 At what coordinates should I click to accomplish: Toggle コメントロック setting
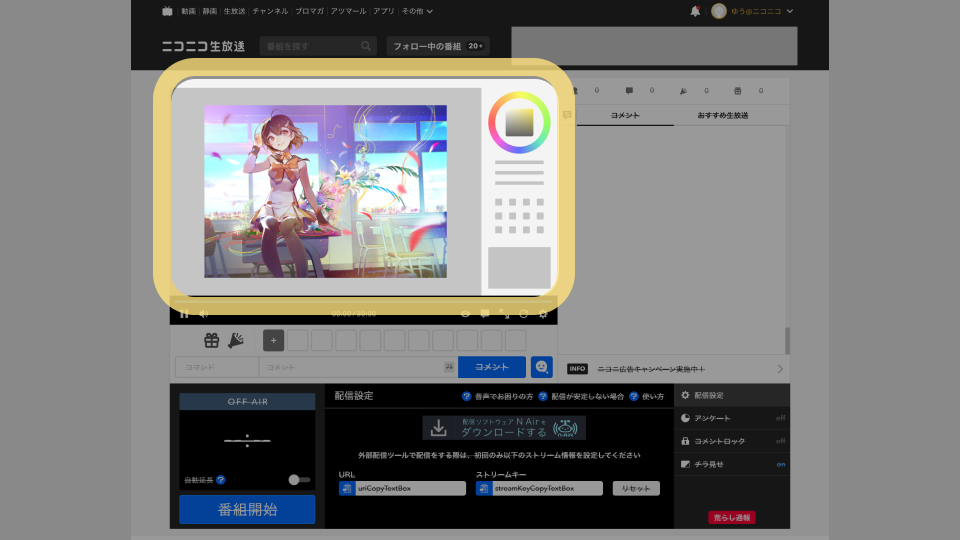732,441
